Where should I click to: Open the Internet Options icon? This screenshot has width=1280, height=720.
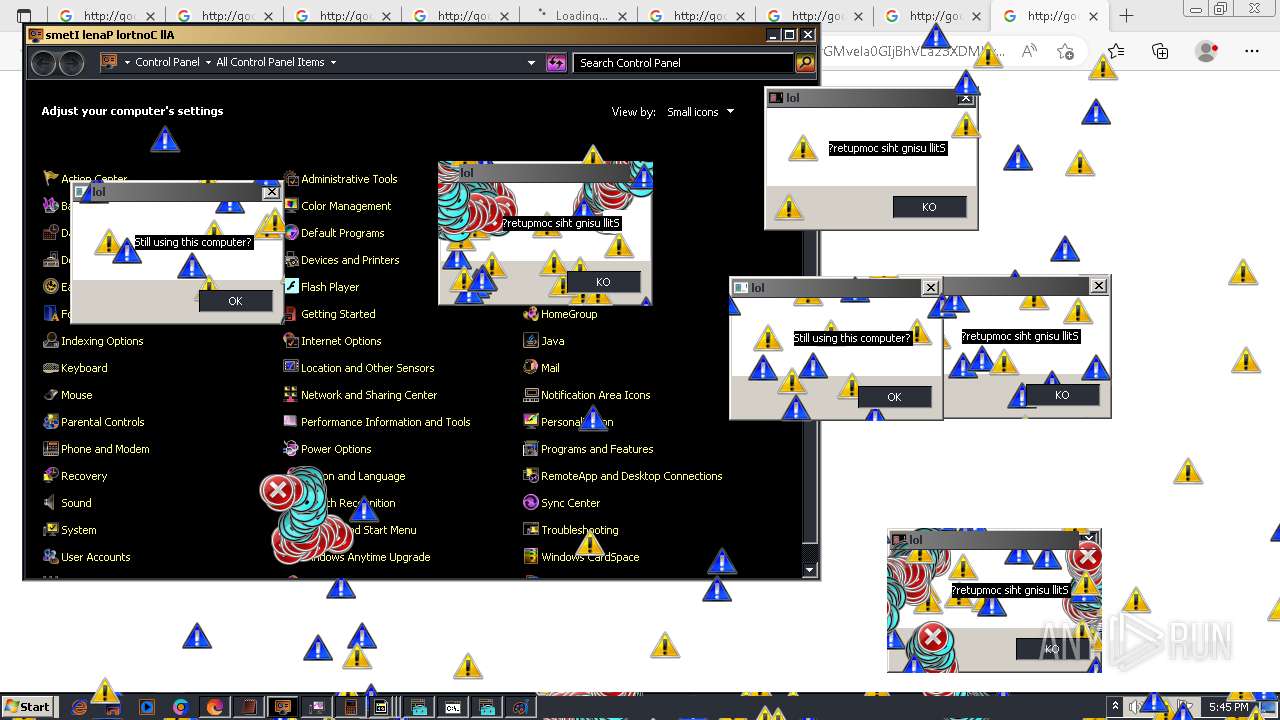coord(291,341)
